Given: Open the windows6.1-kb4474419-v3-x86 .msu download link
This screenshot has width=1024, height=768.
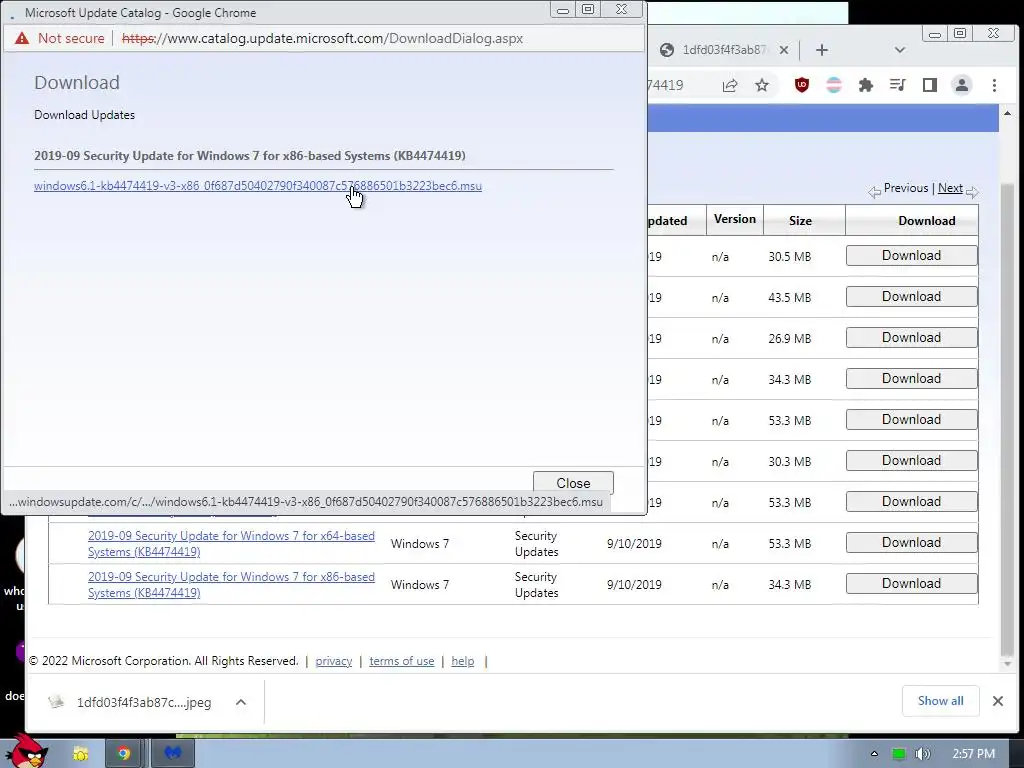Looking at the screenshot, I should click(258, 186).
